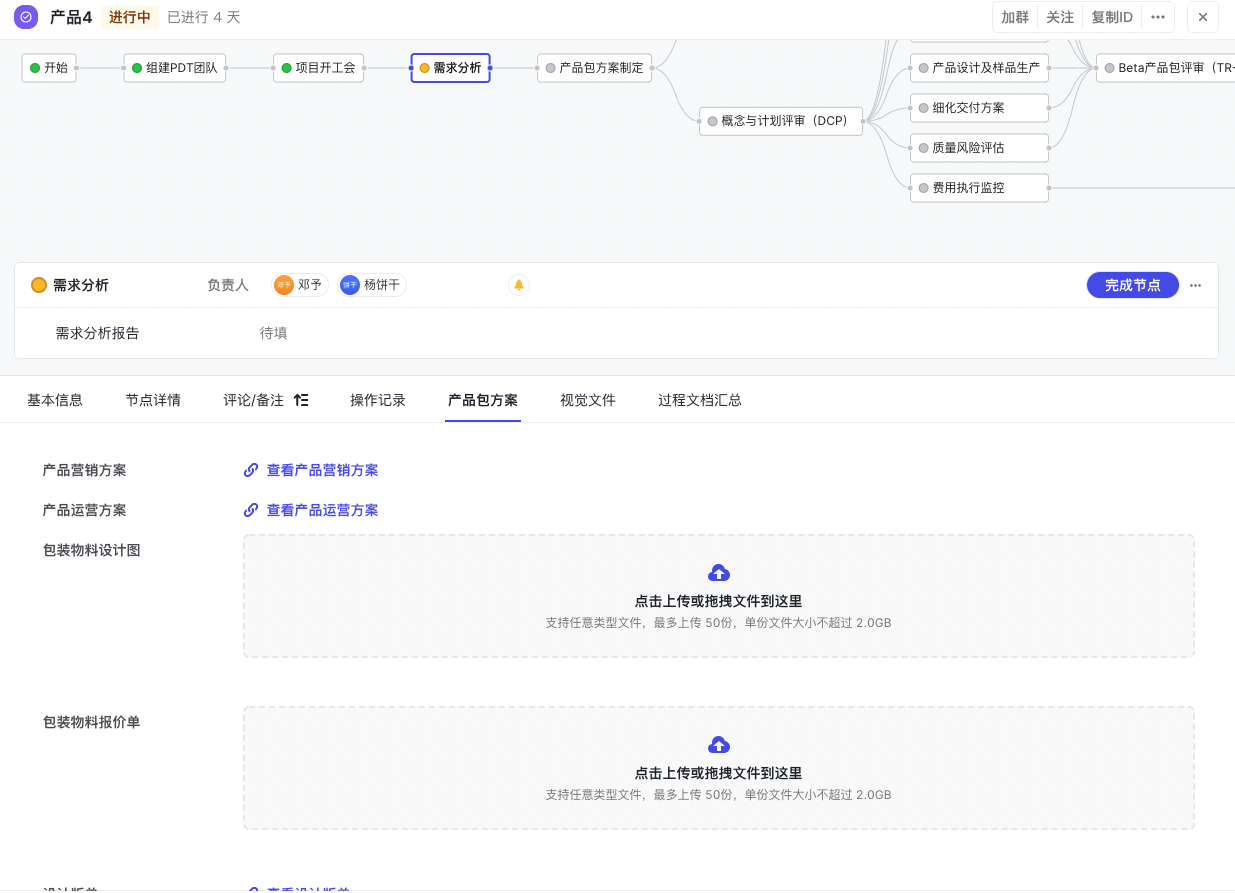Click upload cloud icon for 包装物料报价单

pyautogui.click(x=718, y=745)
